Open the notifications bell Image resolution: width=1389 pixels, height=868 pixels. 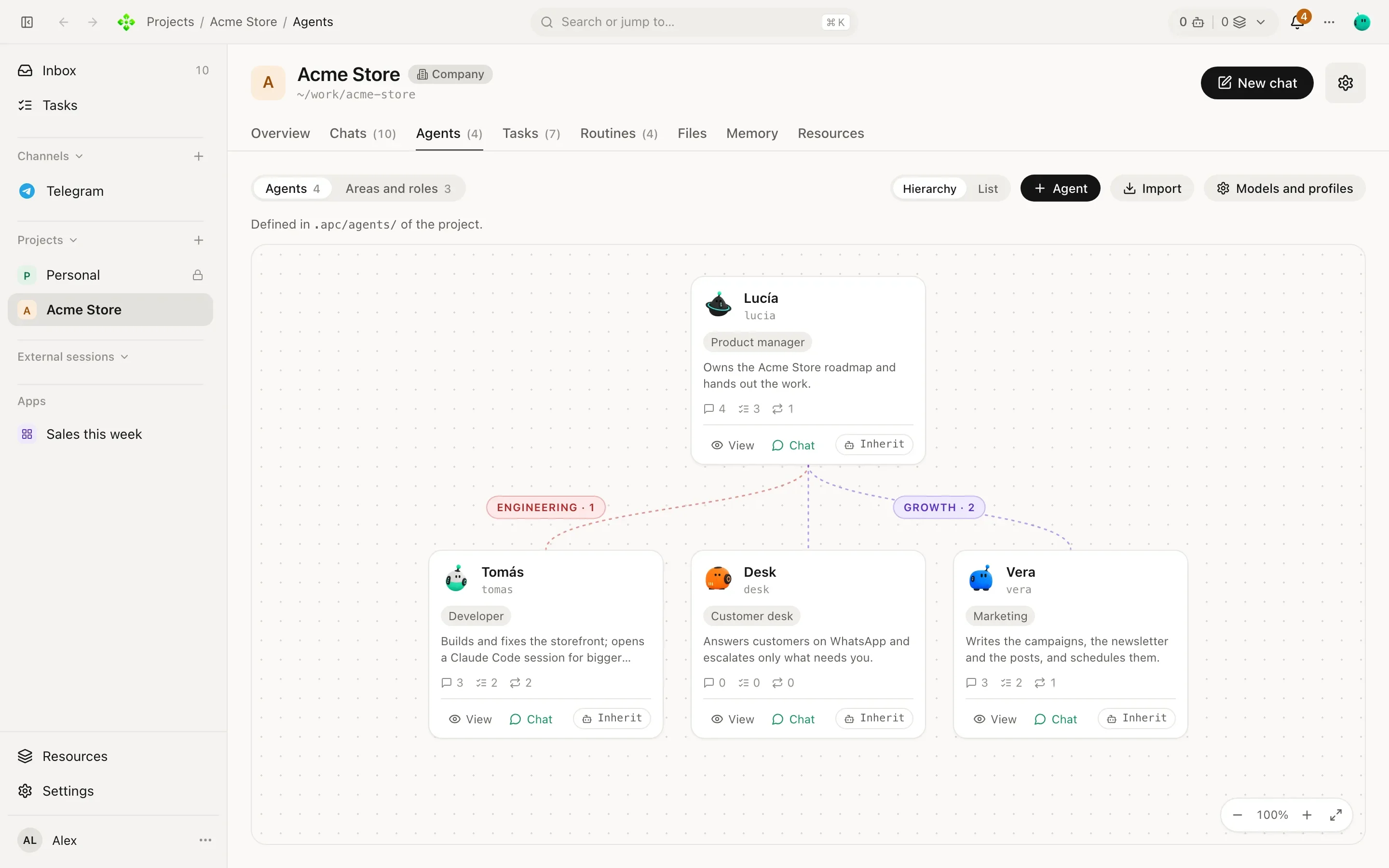pyautogui.click(x=1297, y=22)
